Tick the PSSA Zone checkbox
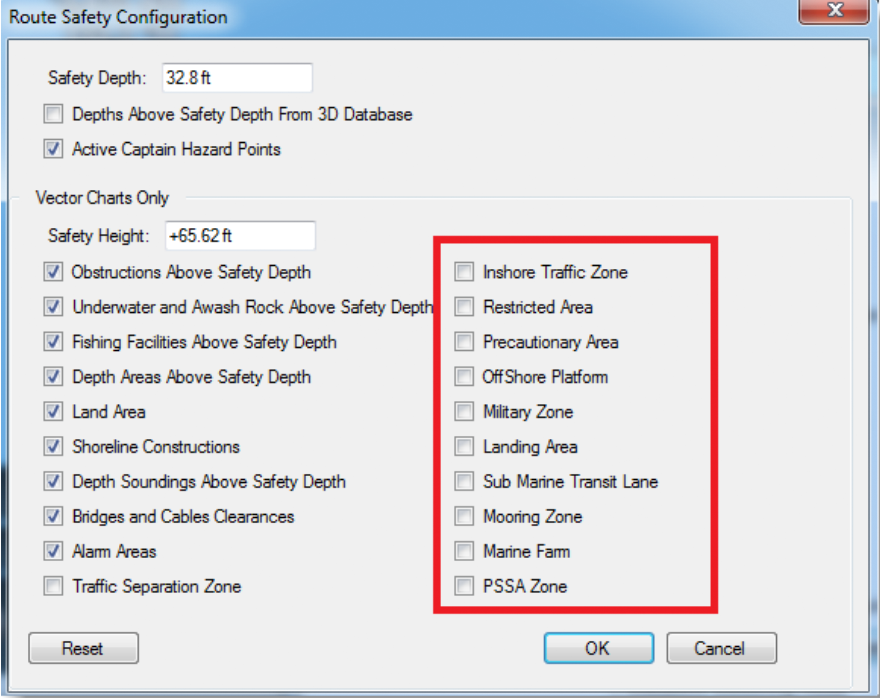The width and height of the screenshot is (880, 698). 464,586
